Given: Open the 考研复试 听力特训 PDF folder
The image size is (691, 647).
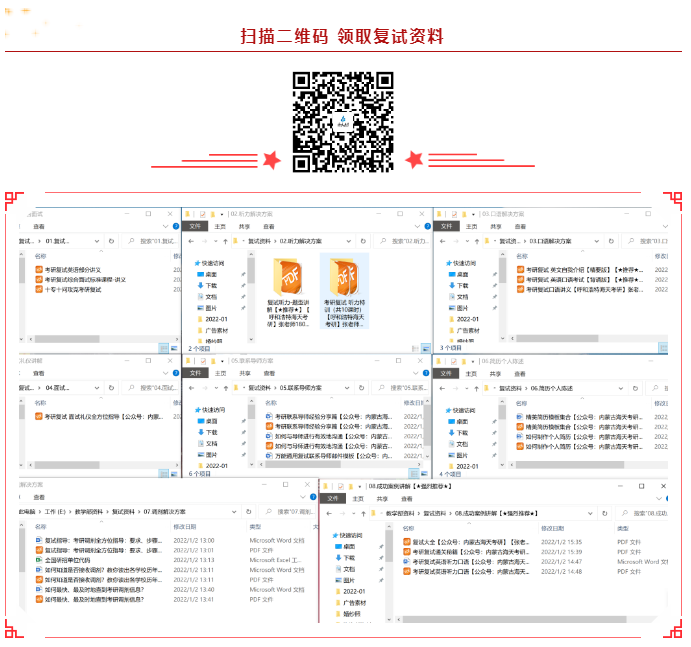Looking at the screenshot, I should [x=345, y=291].
